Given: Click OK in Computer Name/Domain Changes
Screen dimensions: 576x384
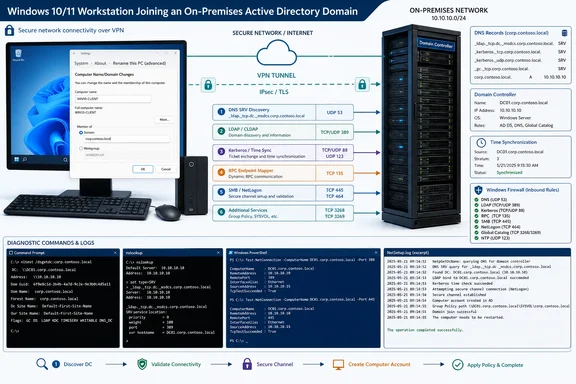Looking at the screenshot, I should (x=143, y=169).
